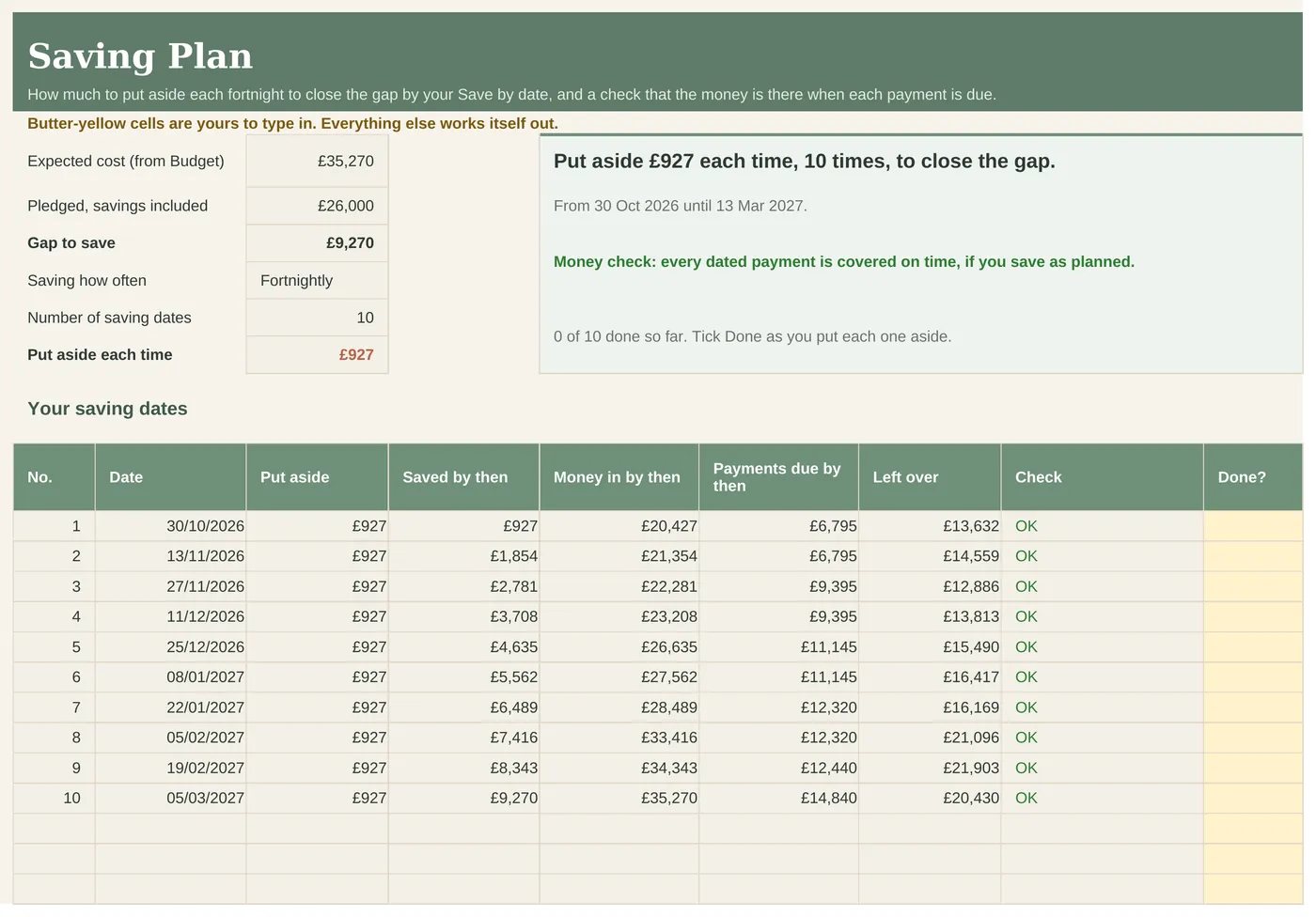1316x917 pixels.
Task: Click the Left over value £13,632
Action: tap(930, 526)
